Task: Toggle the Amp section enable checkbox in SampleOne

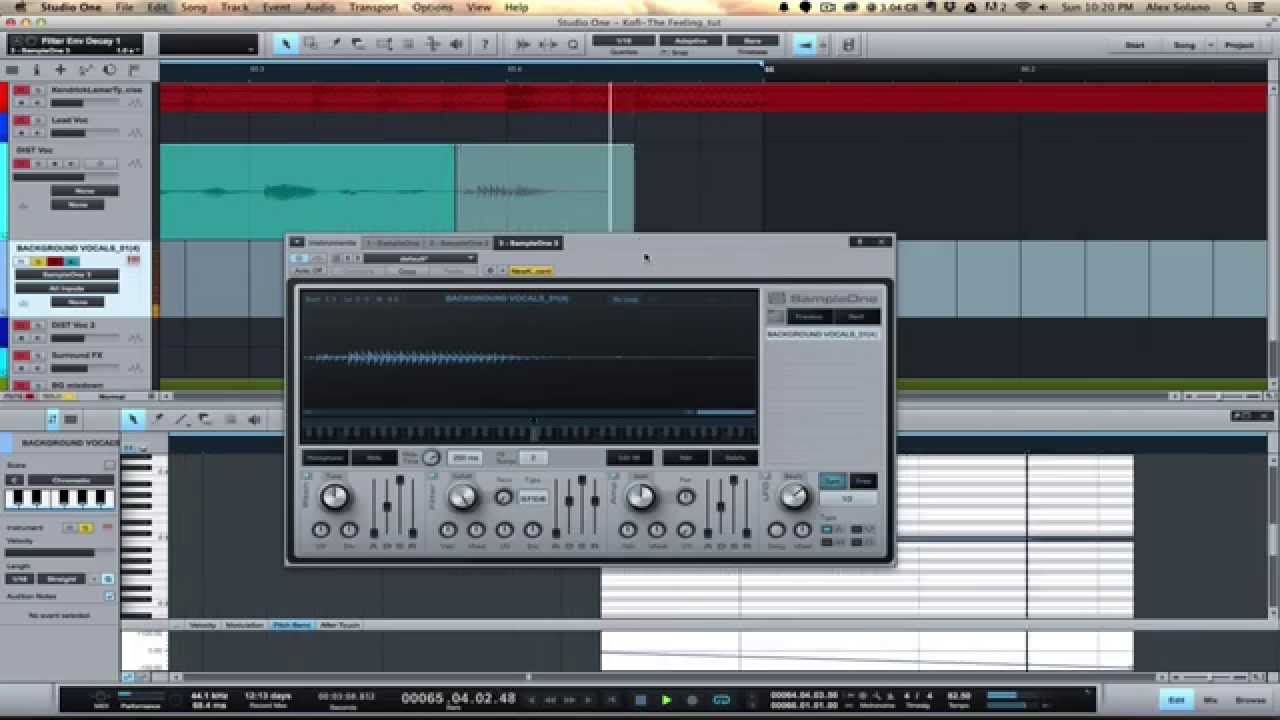Action: [613, 476]
